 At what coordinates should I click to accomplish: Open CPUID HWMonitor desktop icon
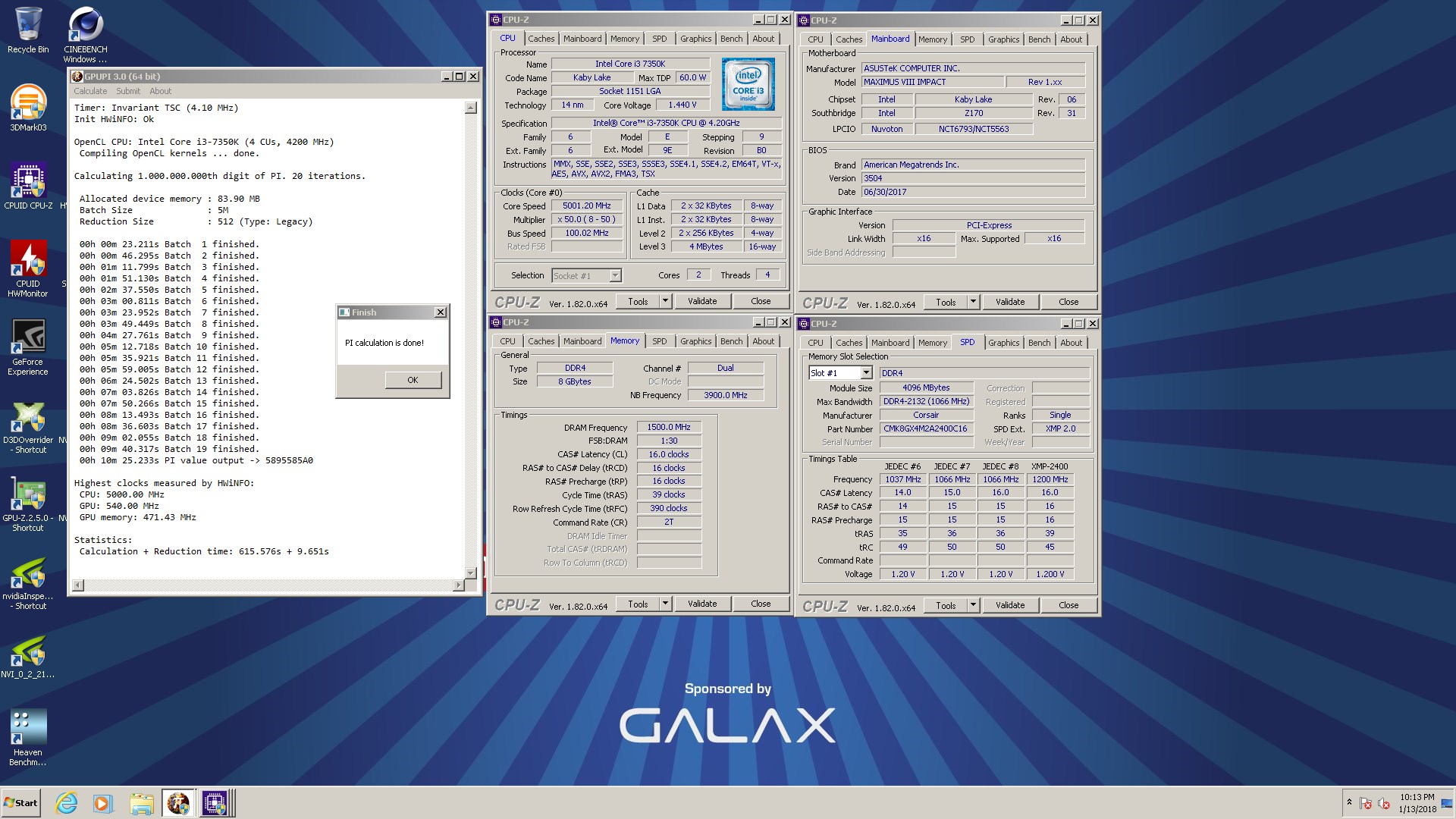[x=28, y=268]
